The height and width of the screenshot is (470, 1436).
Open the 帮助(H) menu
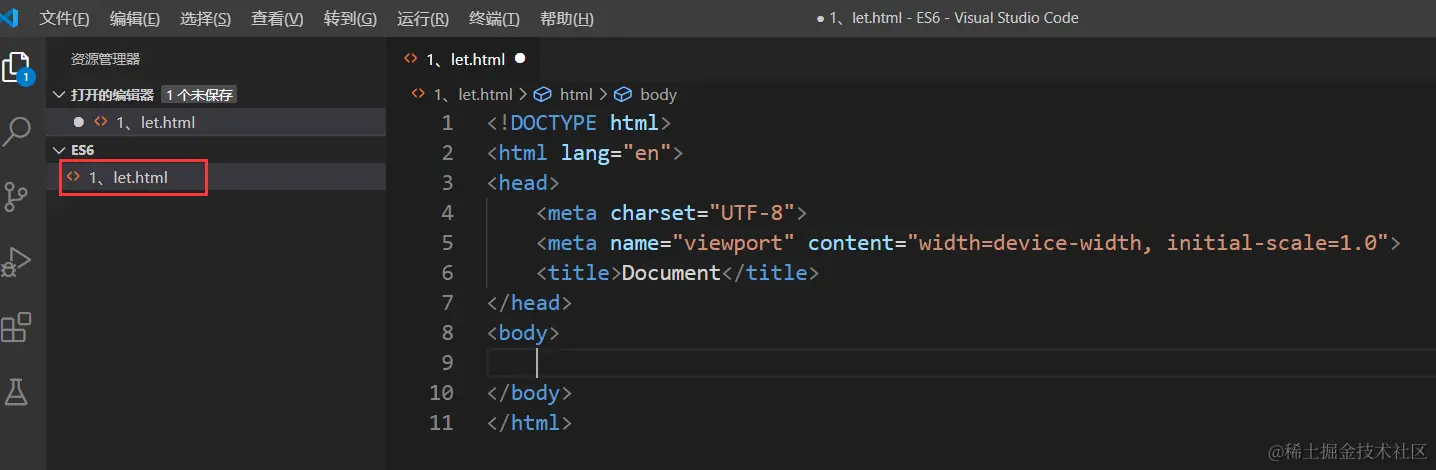[x=566, y=18]
